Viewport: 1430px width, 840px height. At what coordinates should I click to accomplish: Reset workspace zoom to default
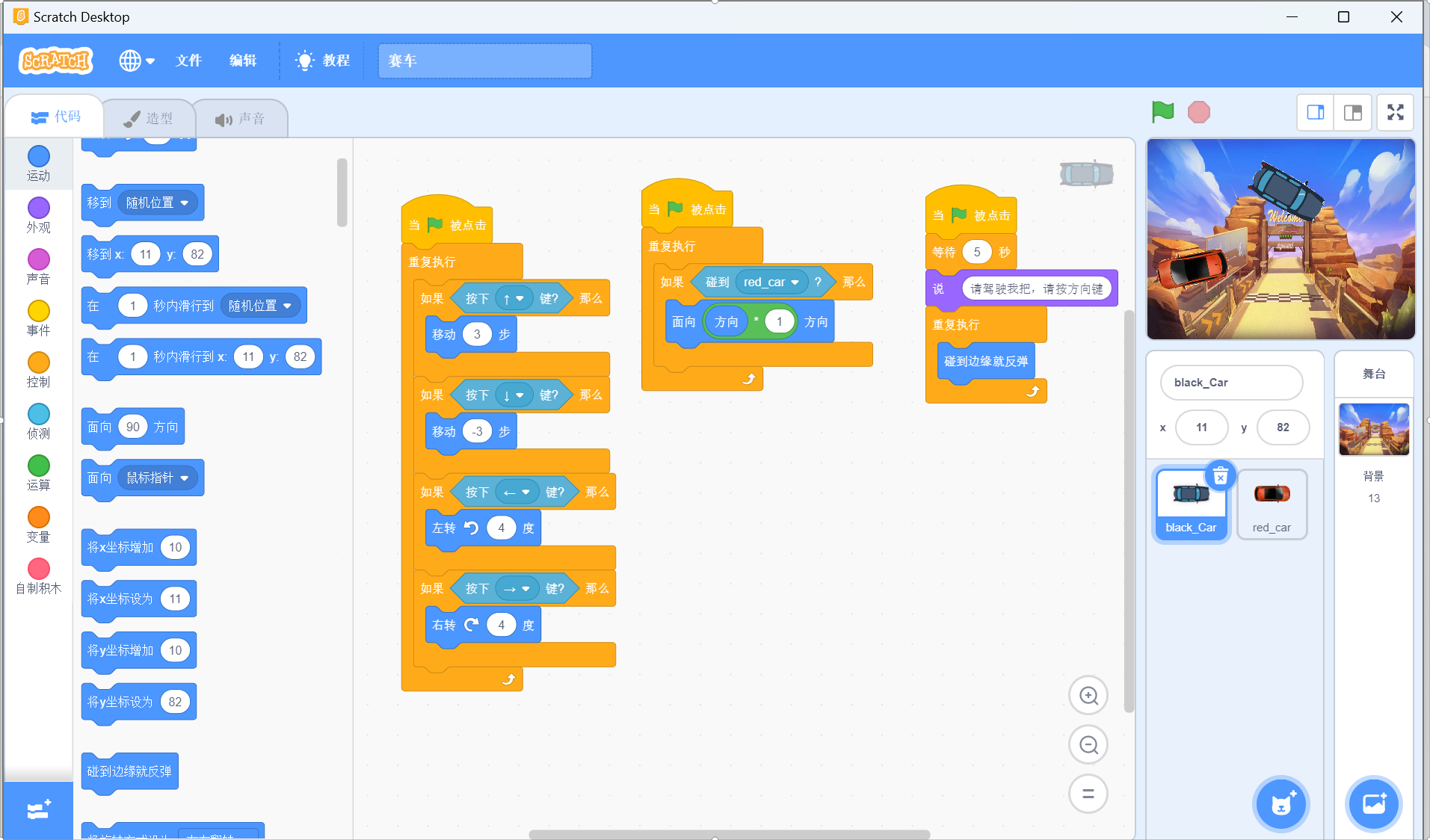point(1088,794)
